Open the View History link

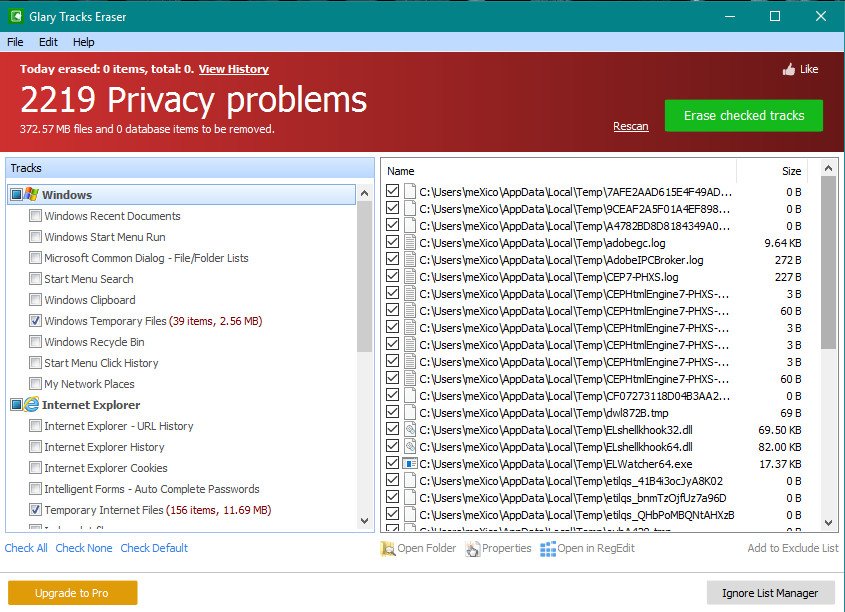coord(234,69)
